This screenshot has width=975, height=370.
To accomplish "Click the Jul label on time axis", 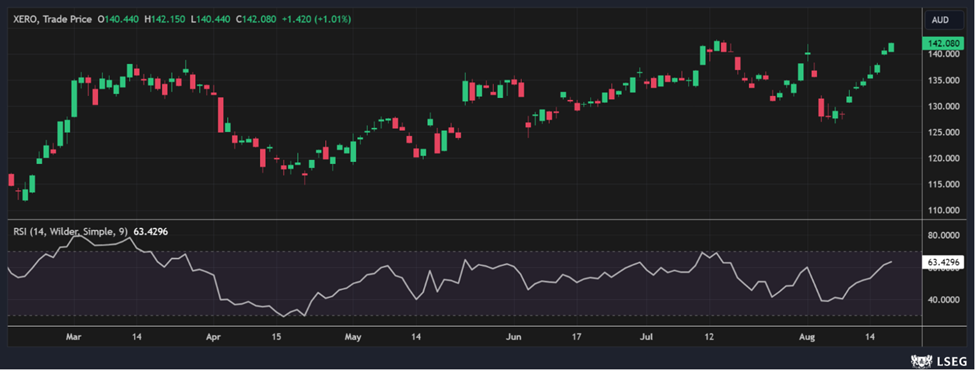I will click(647, 337).
